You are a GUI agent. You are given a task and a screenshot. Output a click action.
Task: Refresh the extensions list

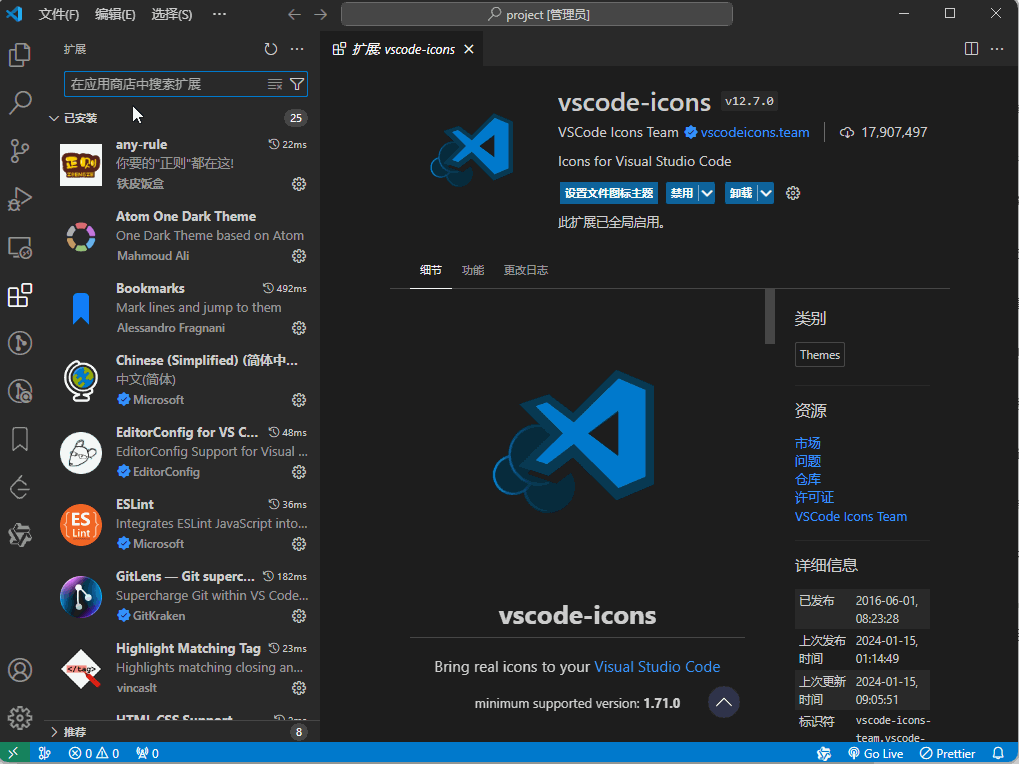(271, 49)
